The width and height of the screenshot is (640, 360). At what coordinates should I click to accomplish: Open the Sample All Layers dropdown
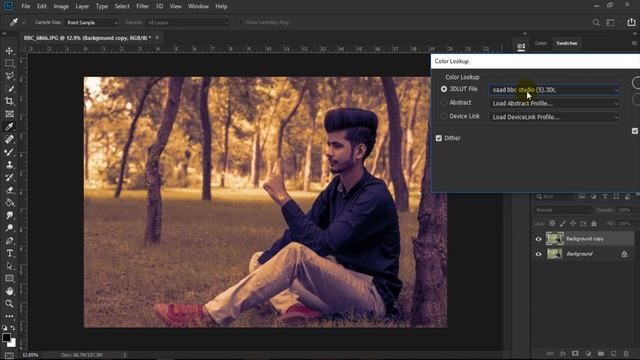(x=187, y=22)
